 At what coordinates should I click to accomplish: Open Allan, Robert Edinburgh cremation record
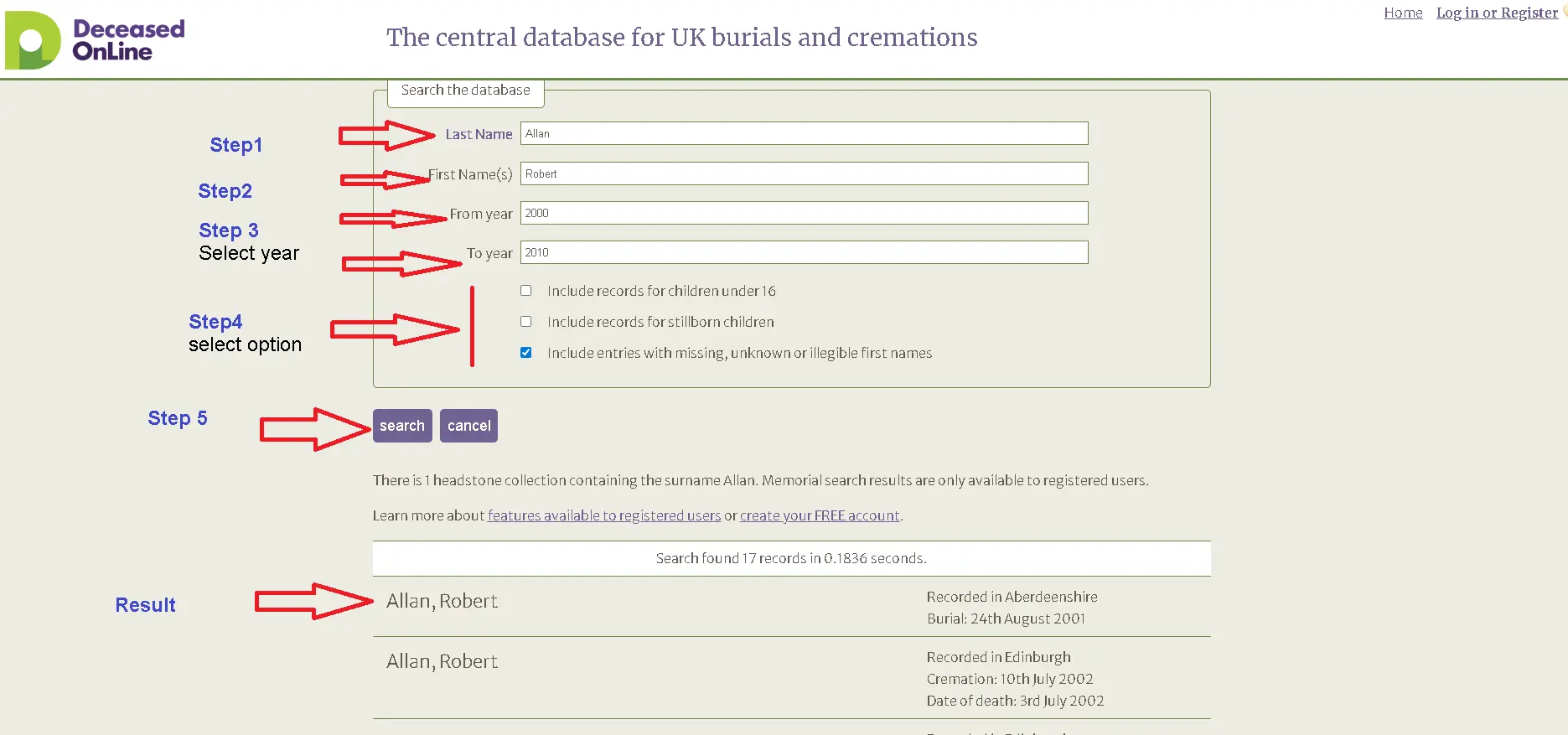tap(442, 661)
